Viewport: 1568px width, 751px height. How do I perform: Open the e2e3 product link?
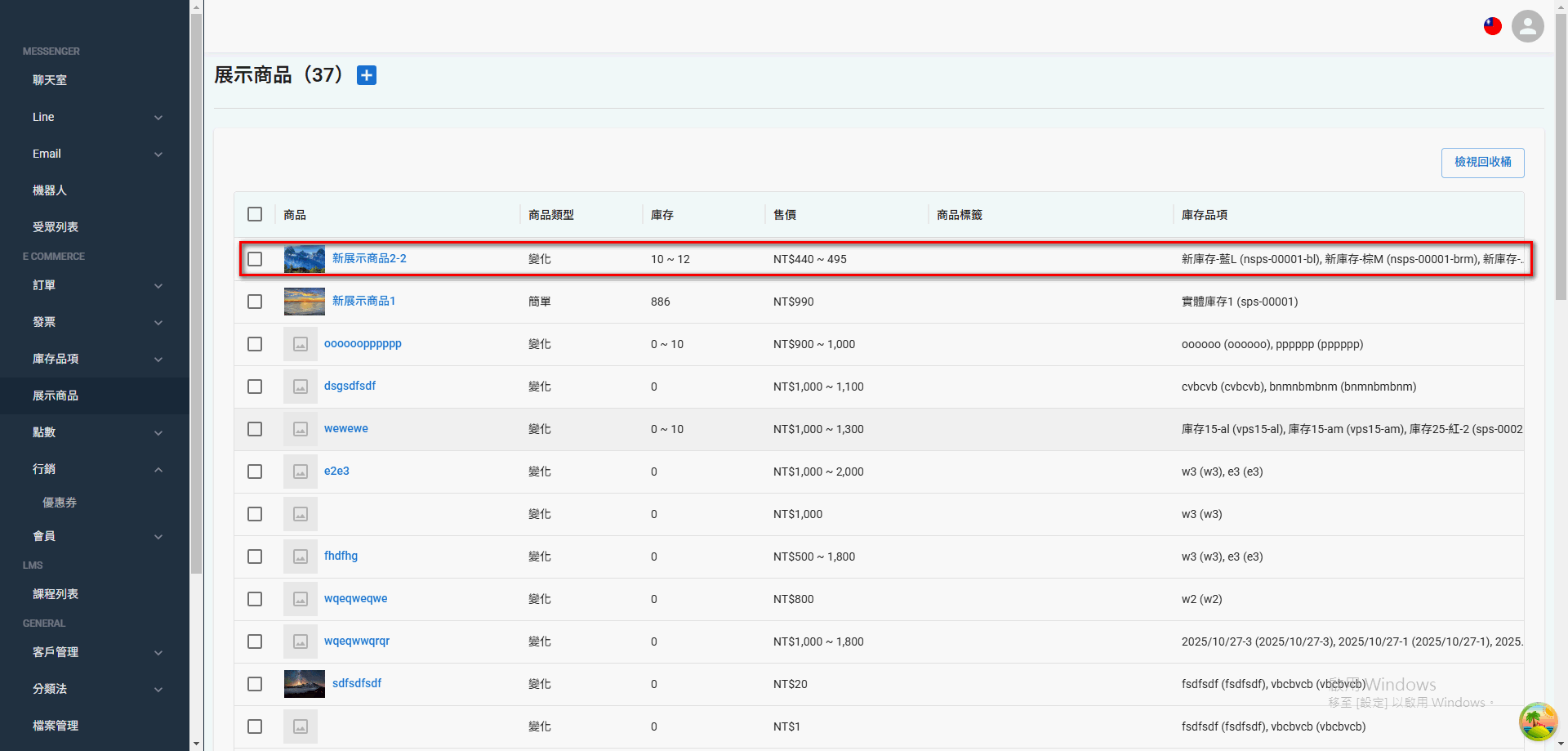point(336,471)
